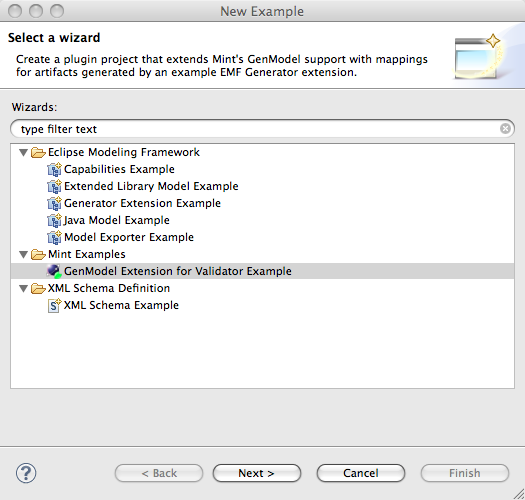Viewport: 525px width, 500px height.
Task: Select the Mint Examples label
Action: [87, 255]
